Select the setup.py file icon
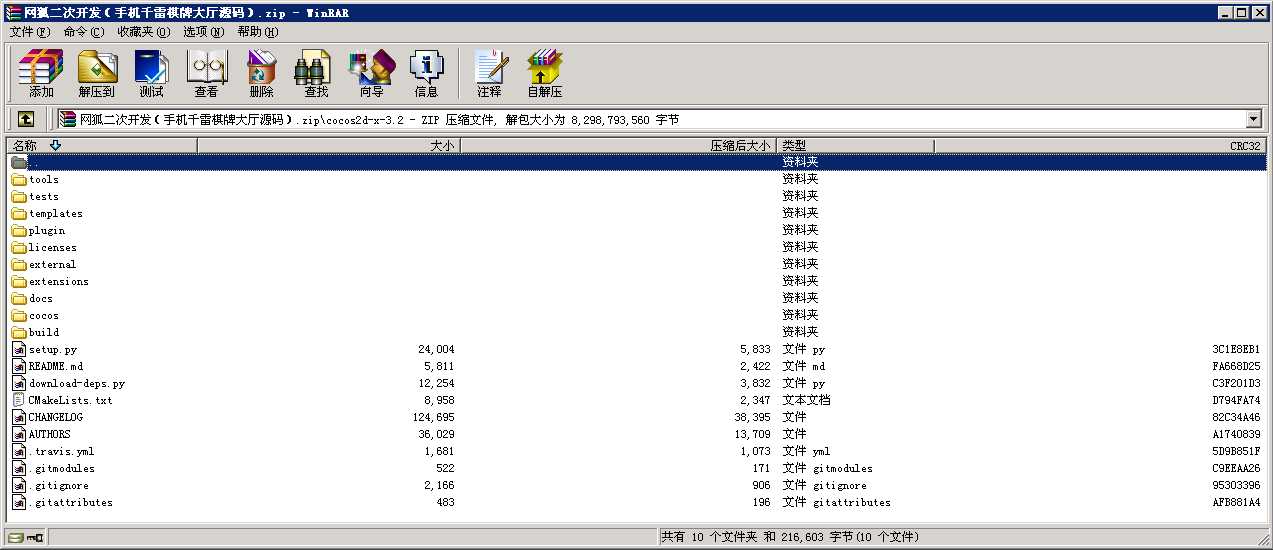This screenshot has width=1273, height=550. (19, 350)
